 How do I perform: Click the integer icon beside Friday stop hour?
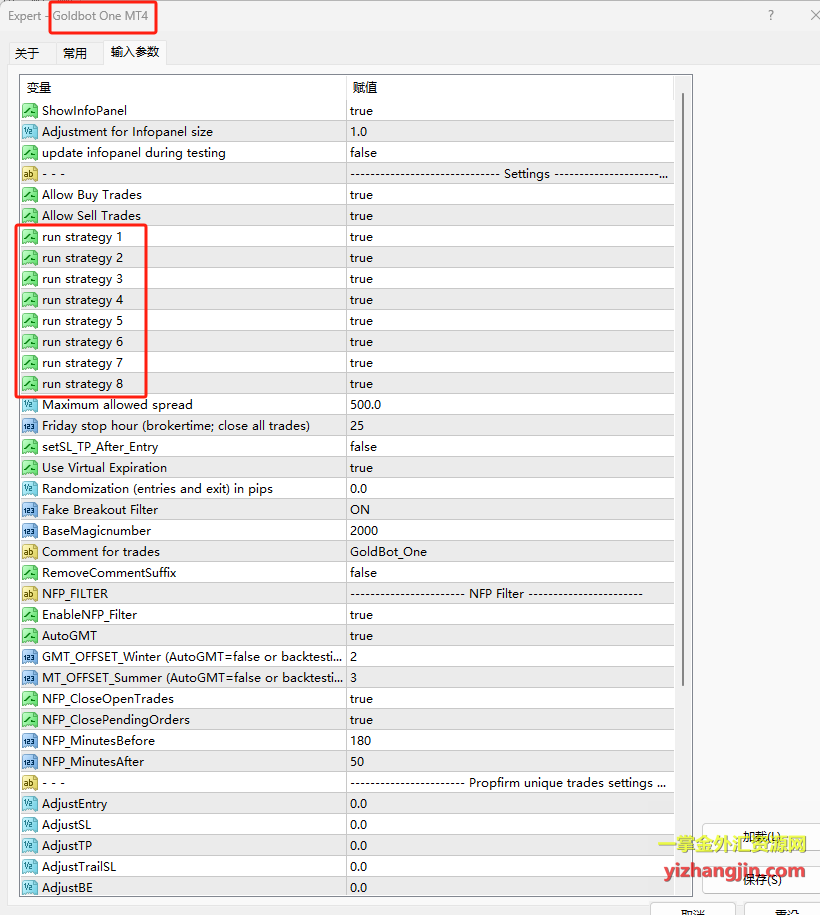click(30, 425)
